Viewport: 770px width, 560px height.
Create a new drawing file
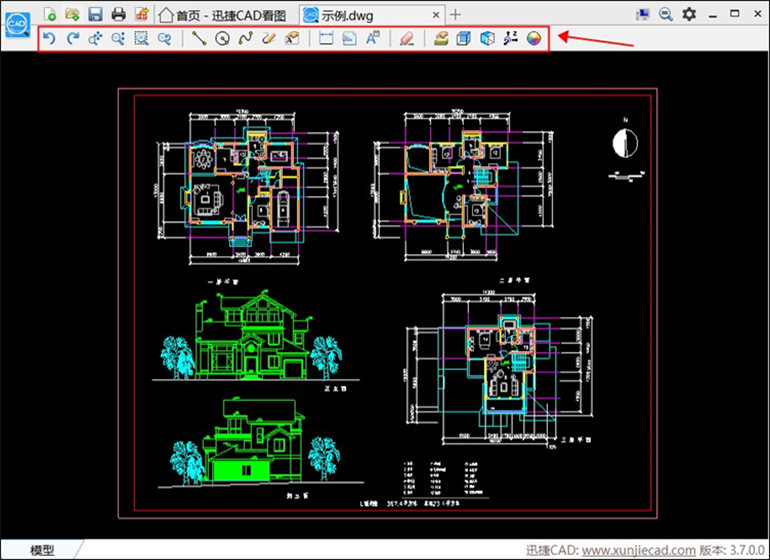(x=49, y=14)
